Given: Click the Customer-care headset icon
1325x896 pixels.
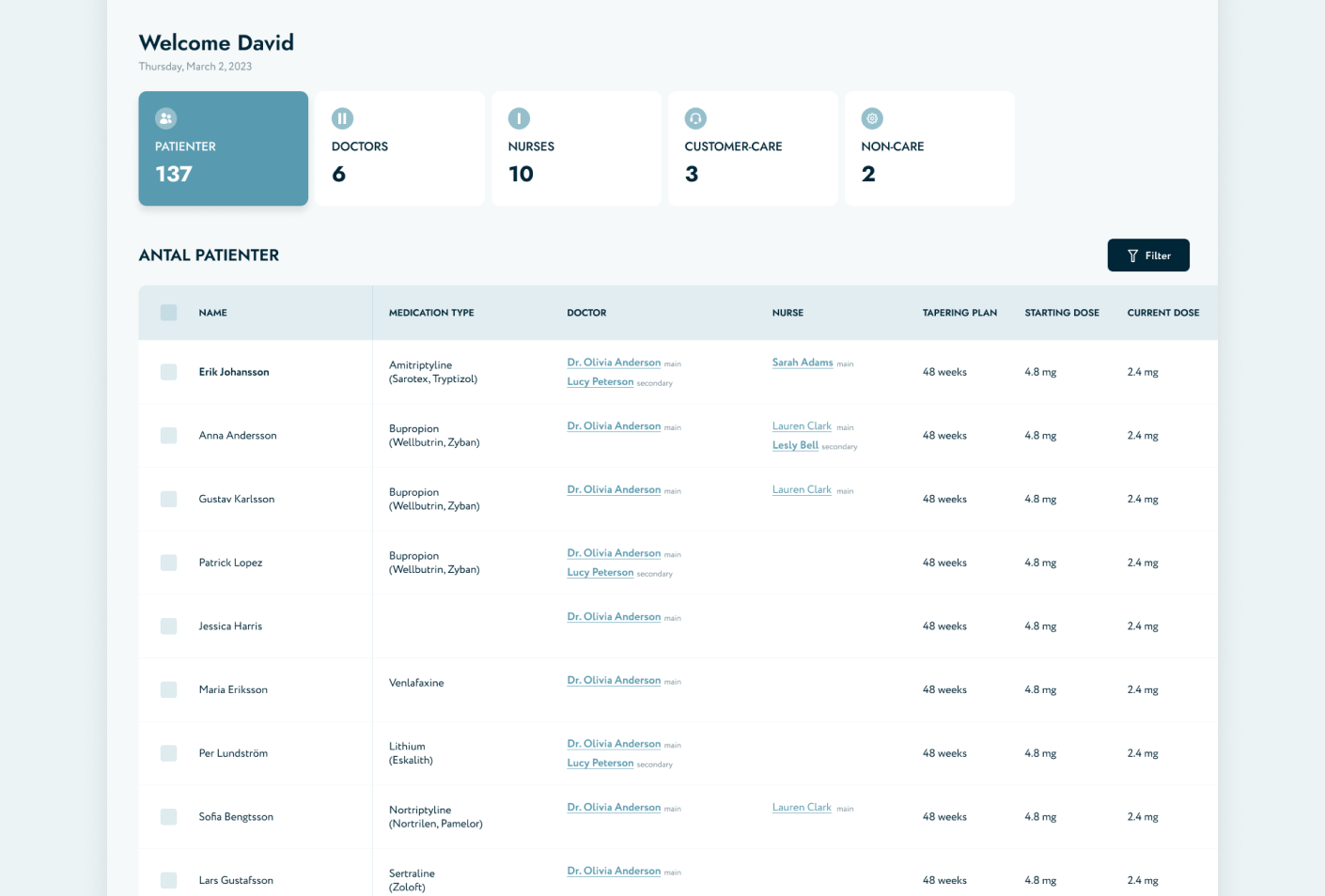Looking at the screenshot, I should [696, 118].
